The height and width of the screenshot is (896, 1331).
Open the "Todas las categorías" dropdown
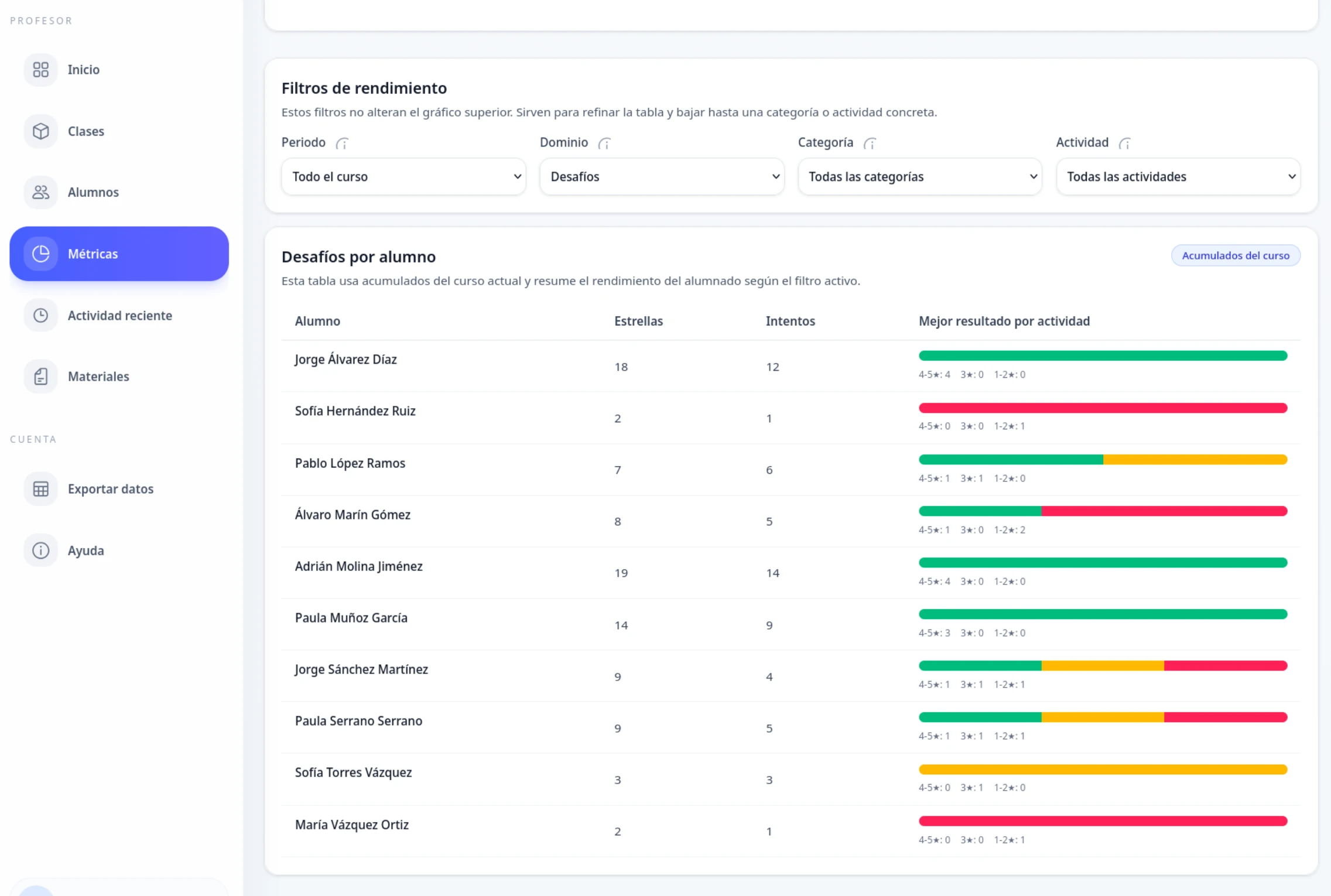[919, 177]
